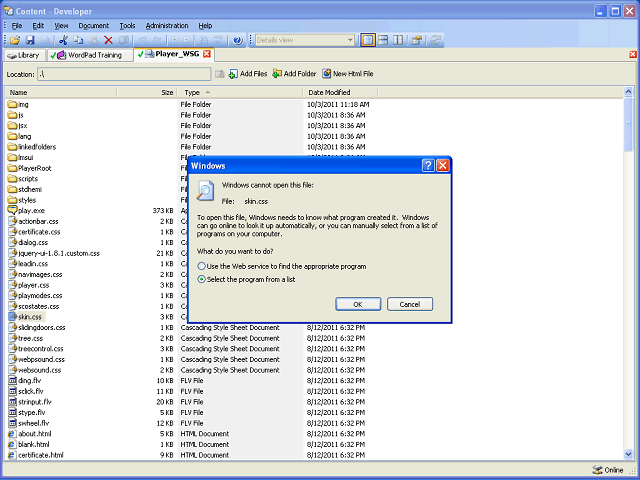Click the img folder icon

tap(12, 104)
